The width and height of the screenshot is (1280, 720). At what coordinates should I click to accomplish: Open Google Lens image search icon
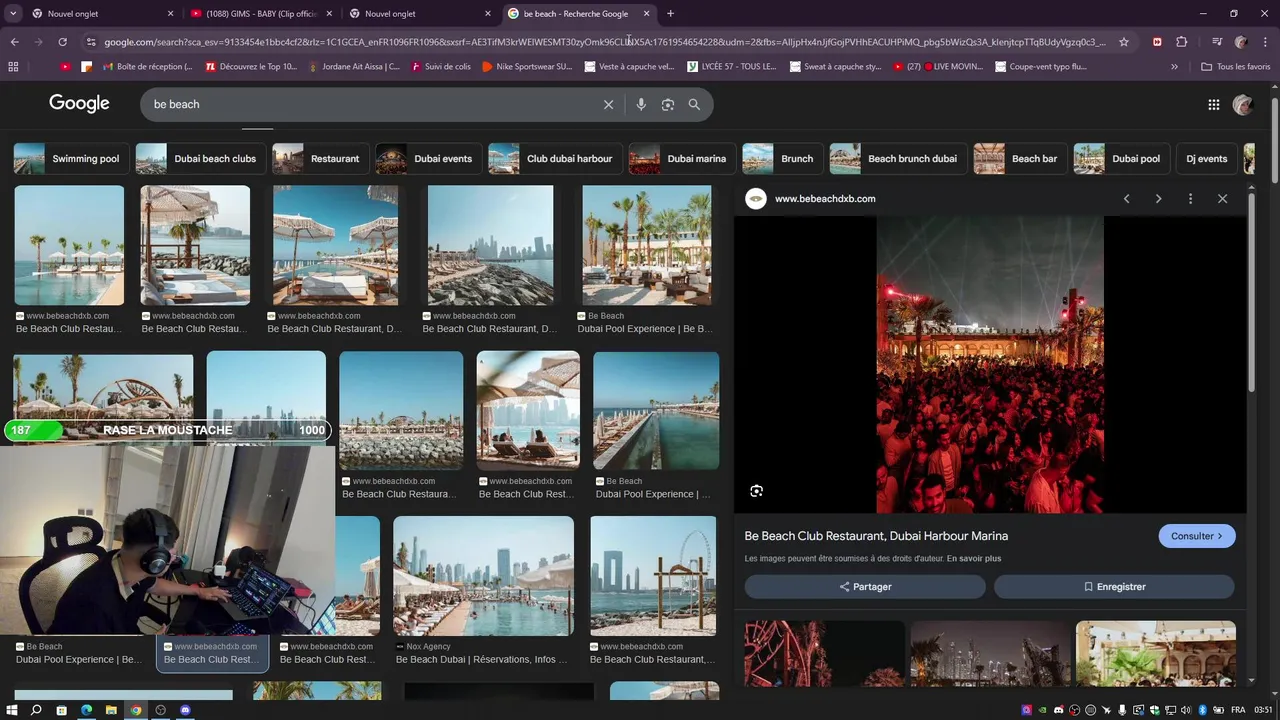coord(668,104)
